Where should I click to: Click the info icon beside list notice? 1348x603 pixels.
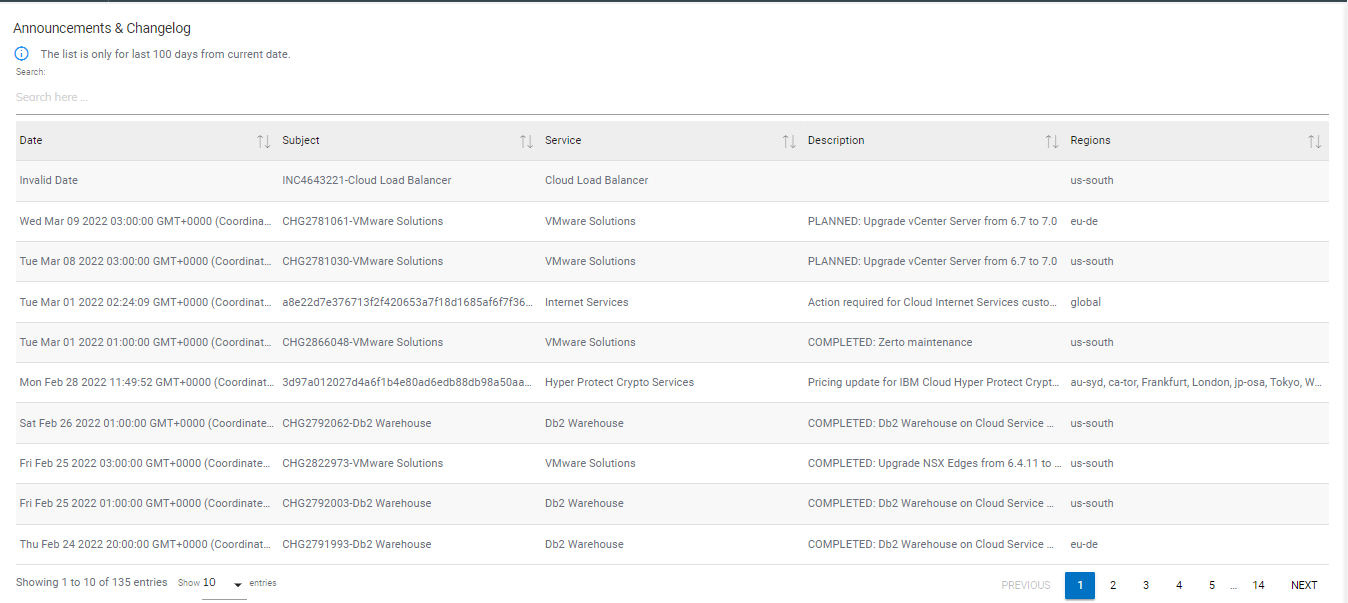point(22,54)
